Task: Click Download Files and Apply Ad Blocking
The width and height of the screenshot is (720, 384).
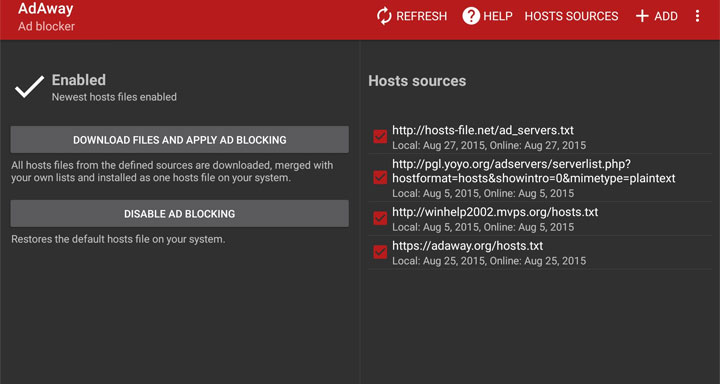Action: pos(180,140)
